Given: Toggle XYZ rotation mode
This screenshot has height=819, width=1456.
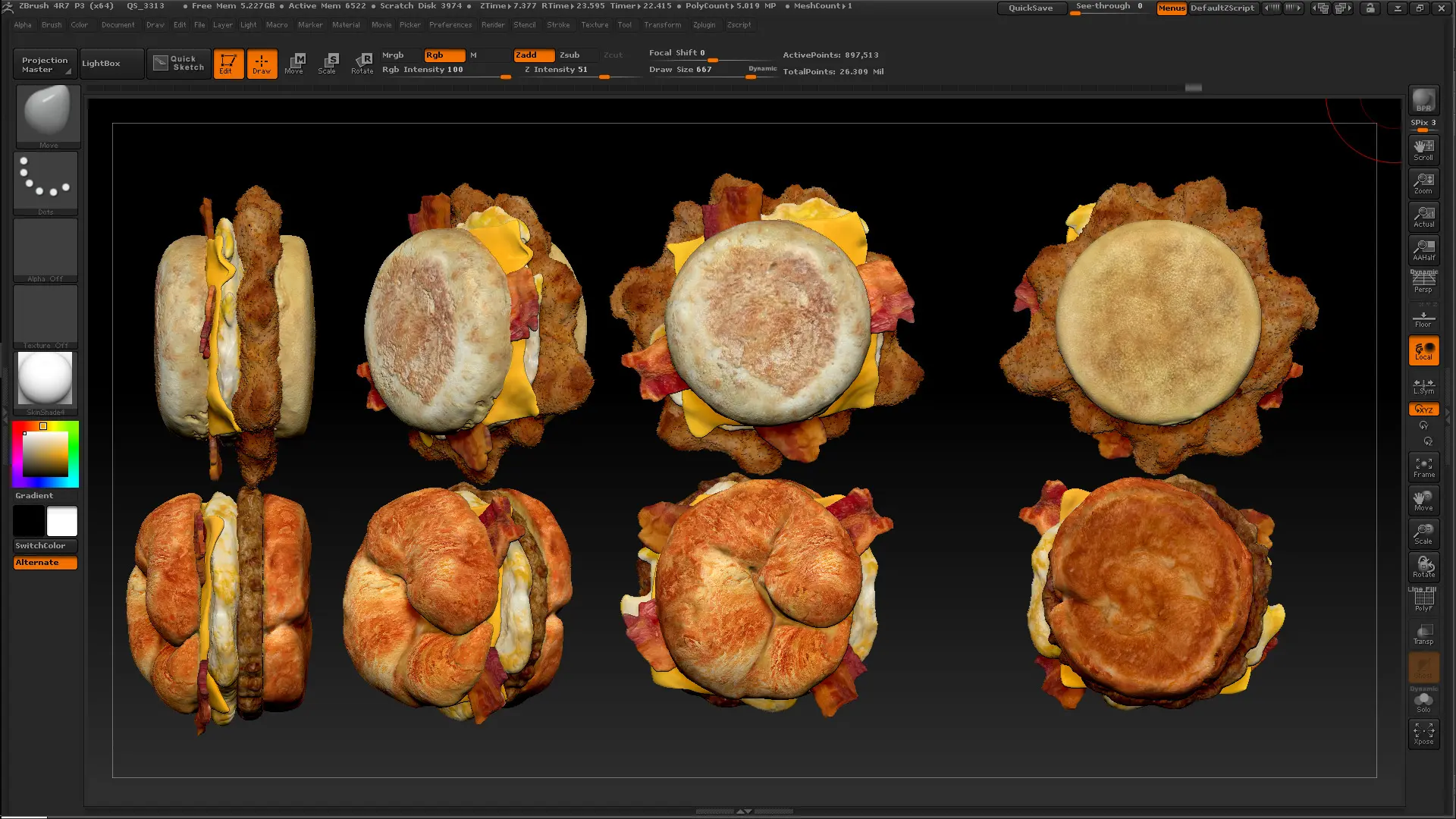Looking at the screenshot, I should [x=1423, y=409].
